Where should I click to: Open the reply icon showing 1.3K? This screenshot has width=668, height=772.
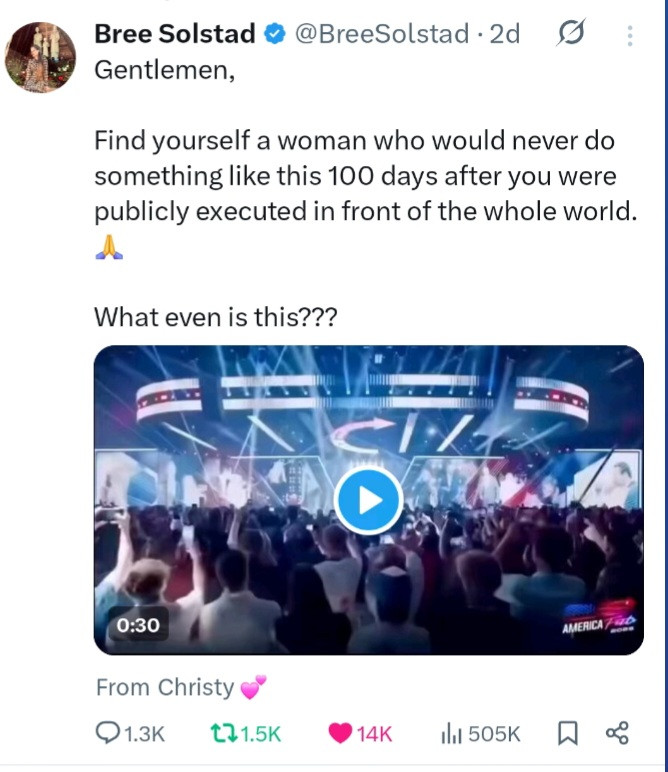(108, 735)
